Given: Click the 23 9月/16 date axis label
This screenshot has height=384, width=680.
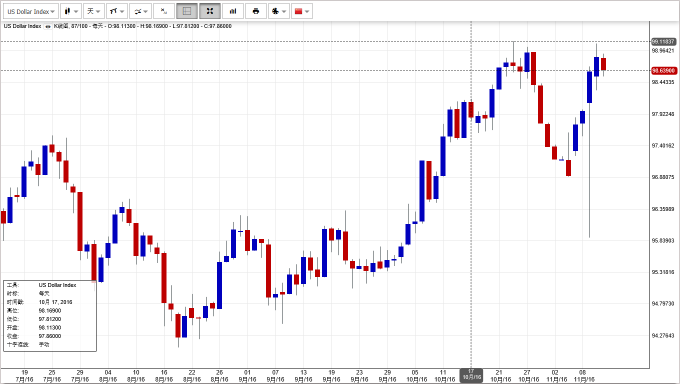Looking at the screenshot, I should point(359,376).
